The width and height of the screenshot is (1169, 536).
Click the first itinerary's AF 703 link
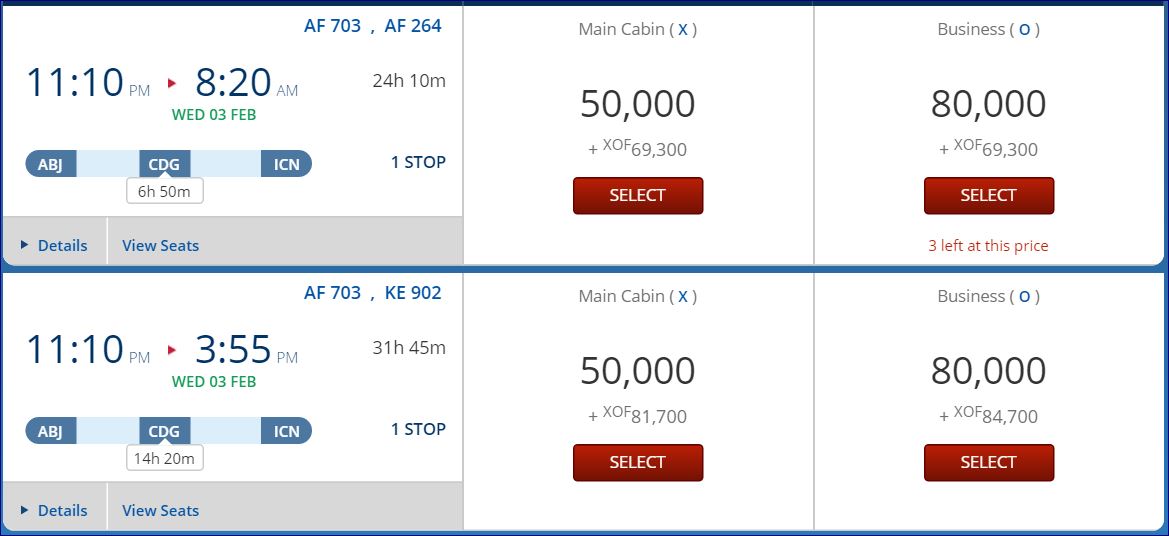pos(332,26)
